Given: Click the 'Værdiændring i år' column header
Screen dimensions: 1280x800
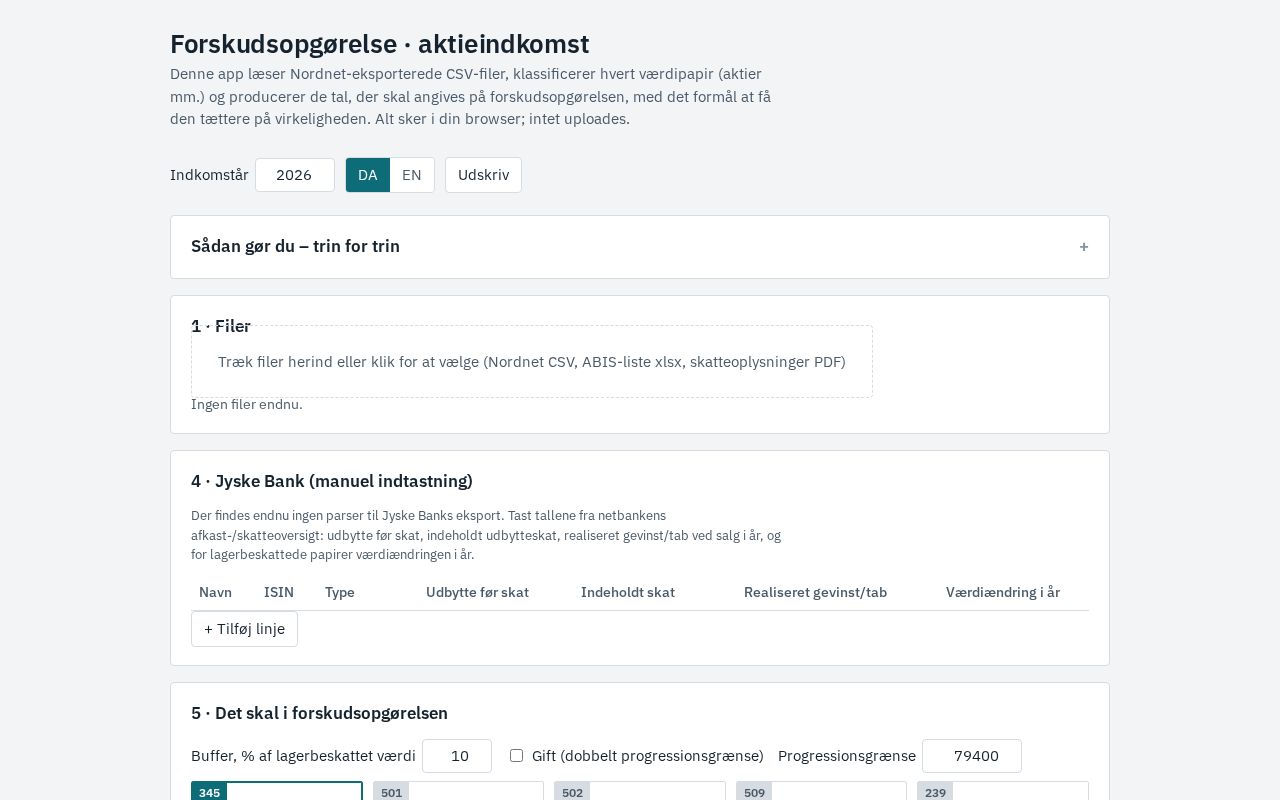Looking at the screenshot, I should [x=1003, y=592].
